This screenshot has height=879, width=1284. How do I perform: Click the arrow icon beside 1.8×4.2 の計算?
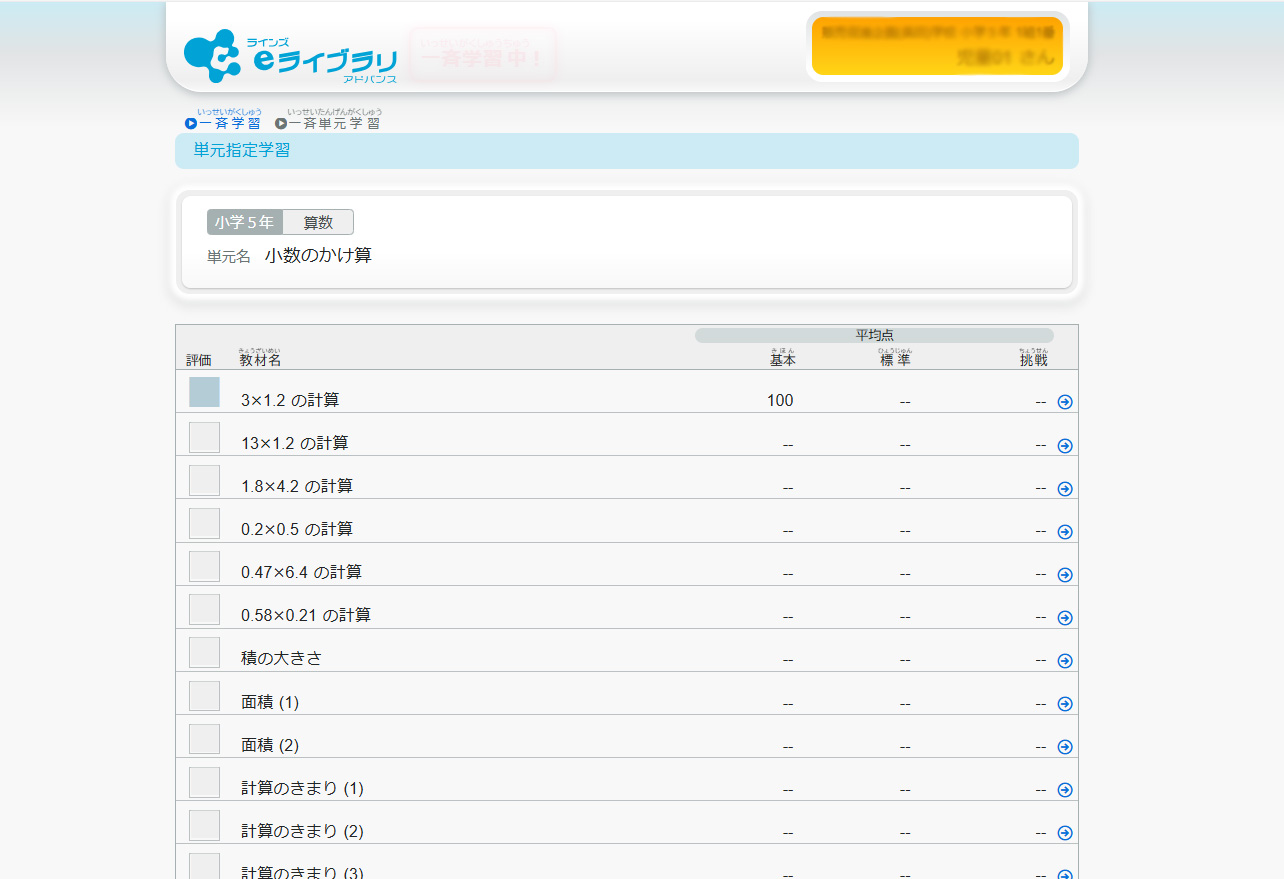(1065, 489)
